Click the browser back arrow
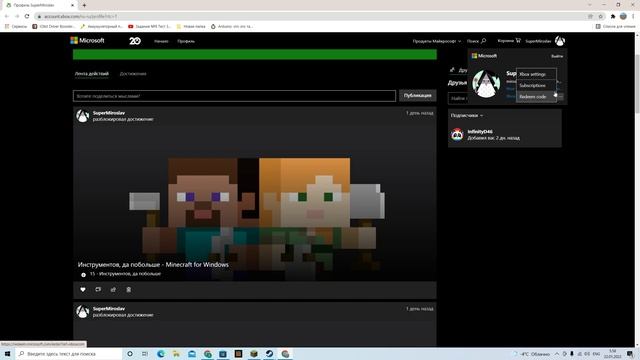The height and width of the screenshot is (360, 640). 7,16
